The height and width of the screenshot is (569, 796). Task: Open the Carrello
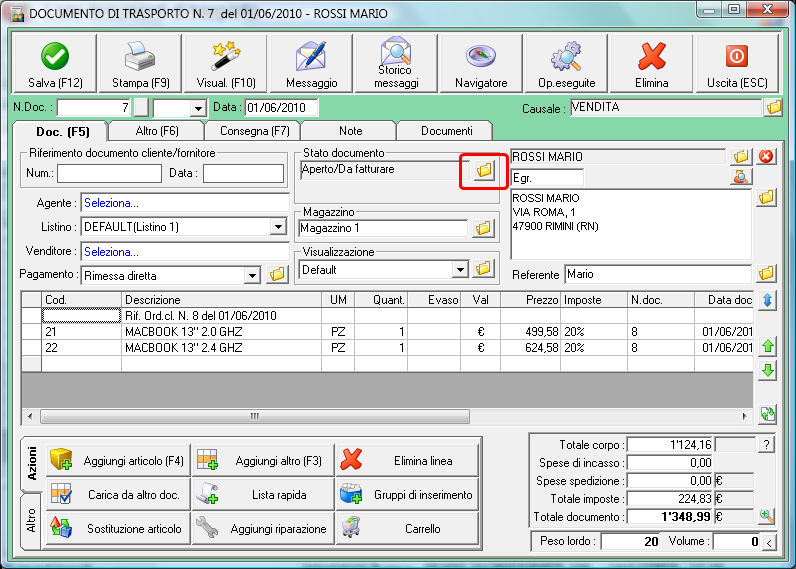click(x=407, y=528)
